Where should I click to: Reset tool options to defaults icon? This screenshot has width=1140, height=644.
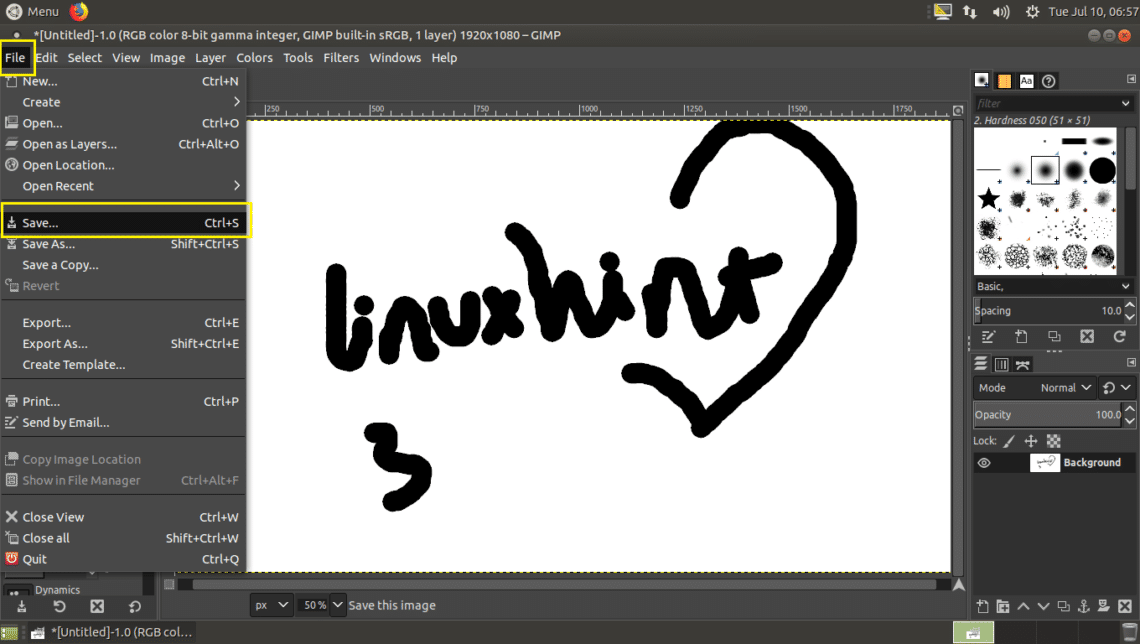coord(135,606)
